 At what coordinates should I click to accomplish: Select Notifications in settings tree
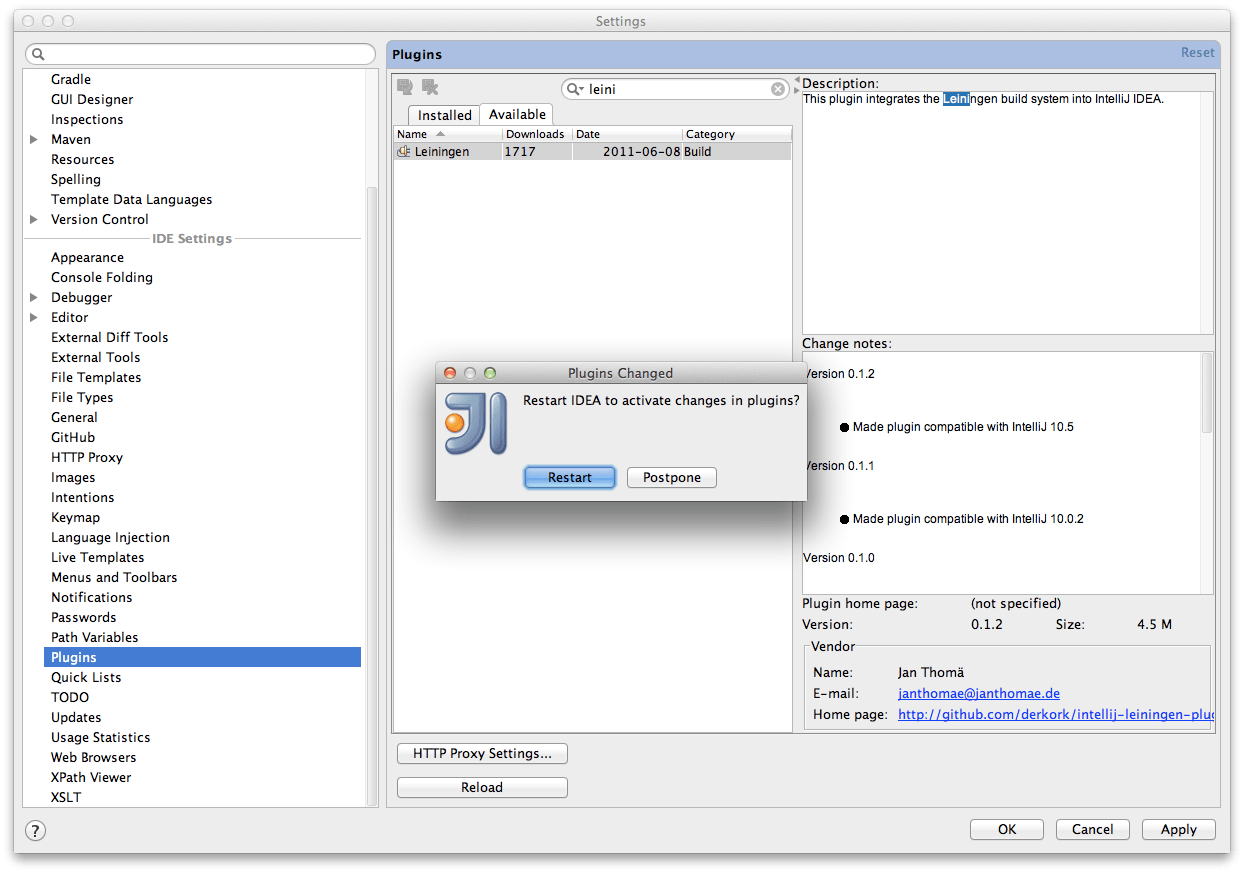click(x=91, y=597)
